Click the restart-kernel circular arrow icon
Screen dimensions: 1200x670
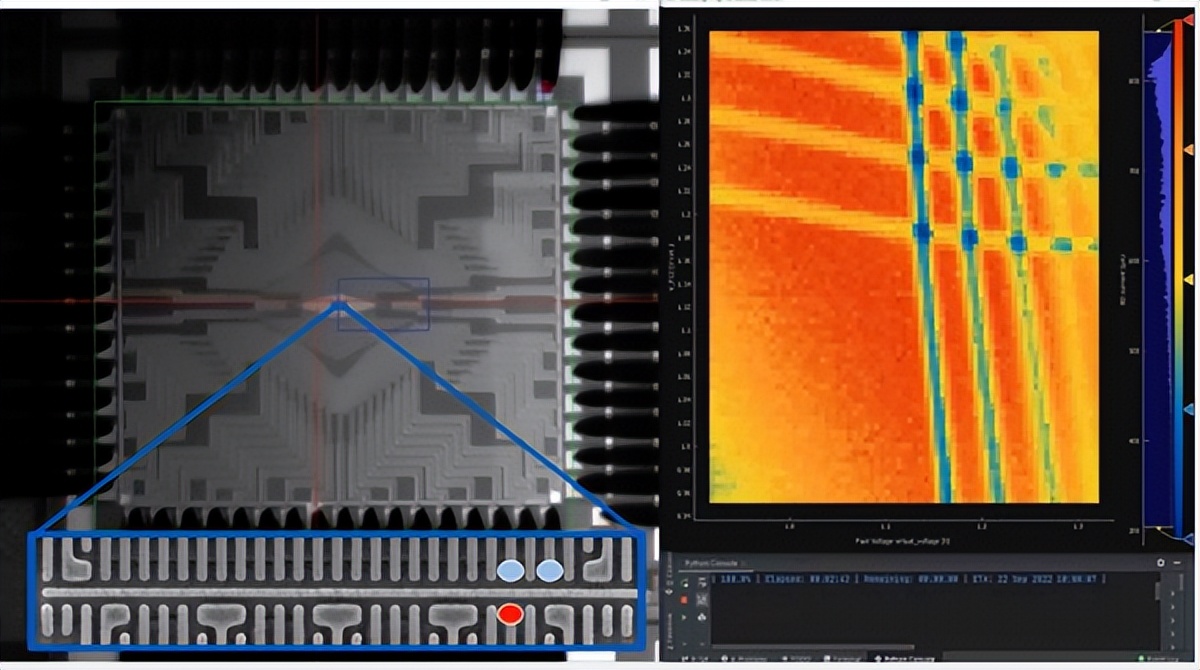point(683,581)
